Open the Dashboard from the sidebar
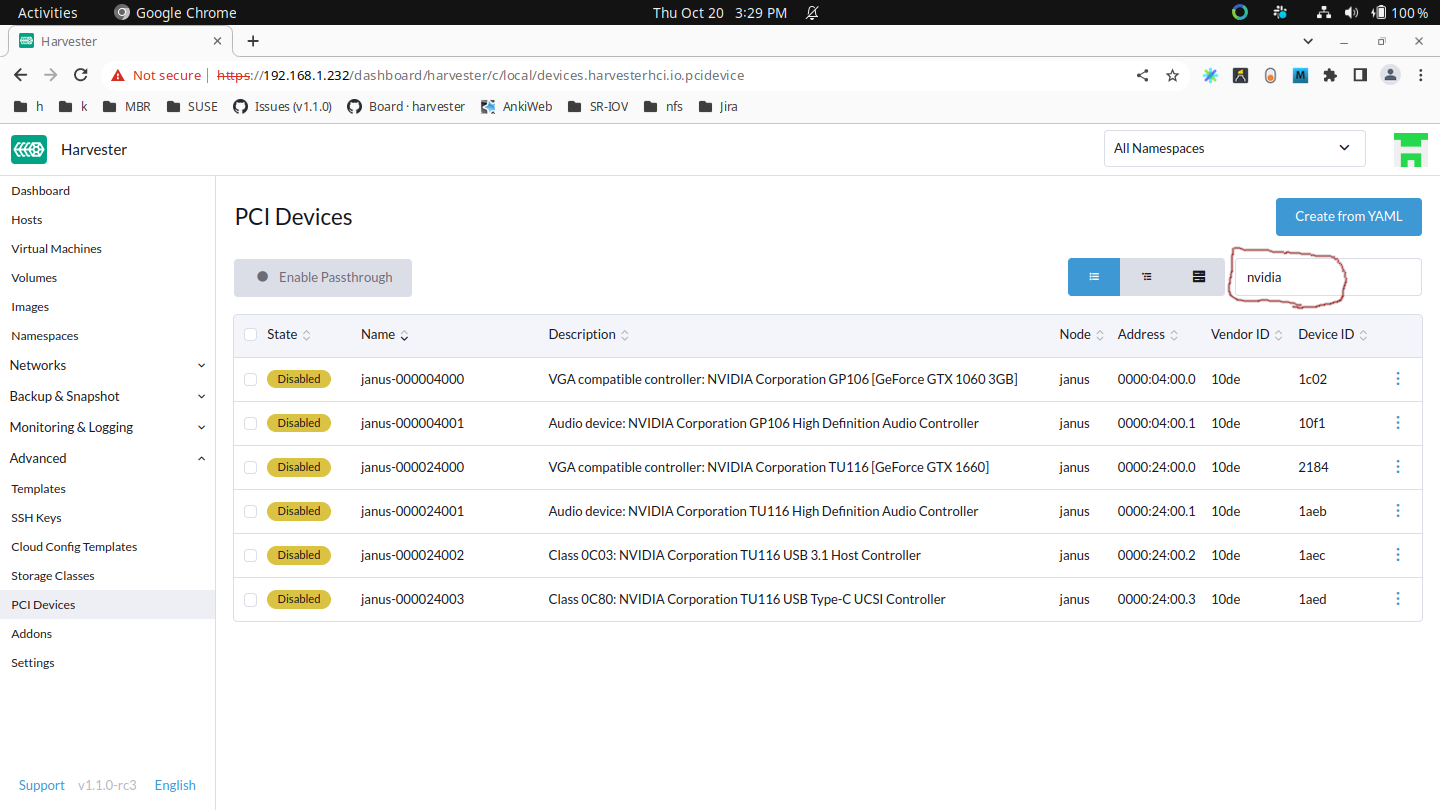 click(x=40, y=190)
